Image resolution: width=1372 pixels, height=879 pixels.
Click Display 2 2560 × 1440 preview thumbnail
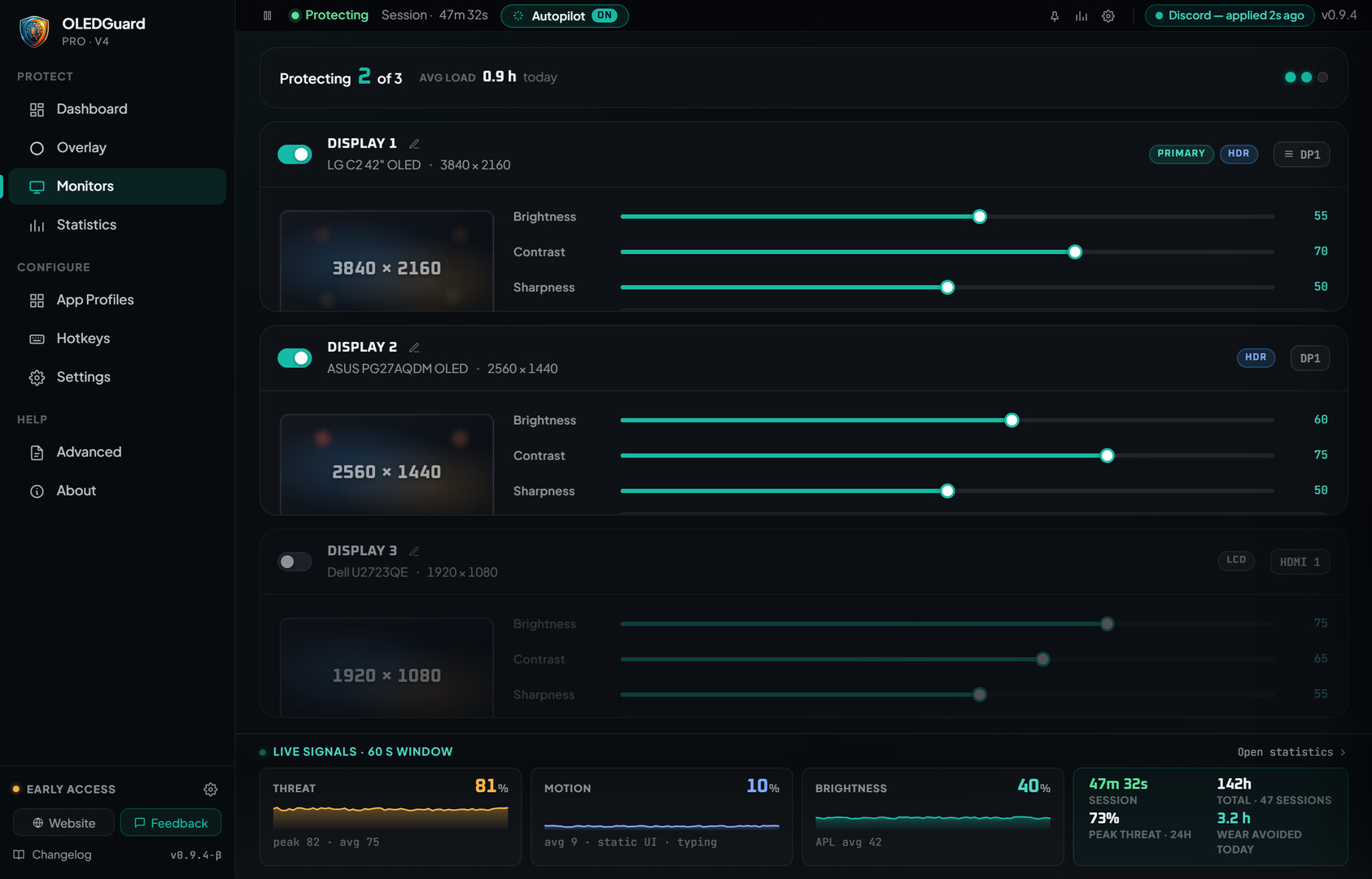(387, 464)
